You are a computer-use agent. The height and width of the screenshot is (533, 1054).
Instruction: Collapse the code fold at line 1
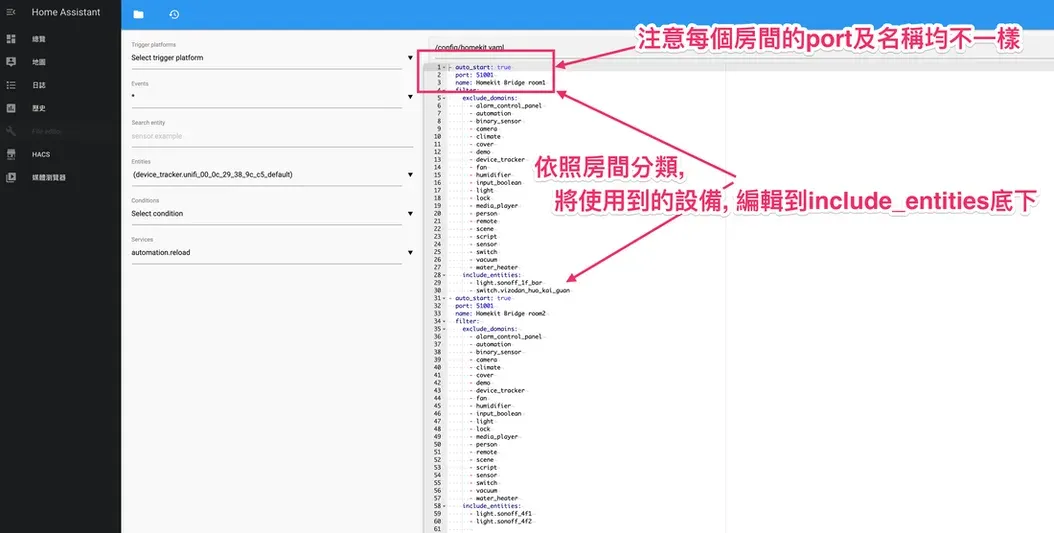[444, 67]
